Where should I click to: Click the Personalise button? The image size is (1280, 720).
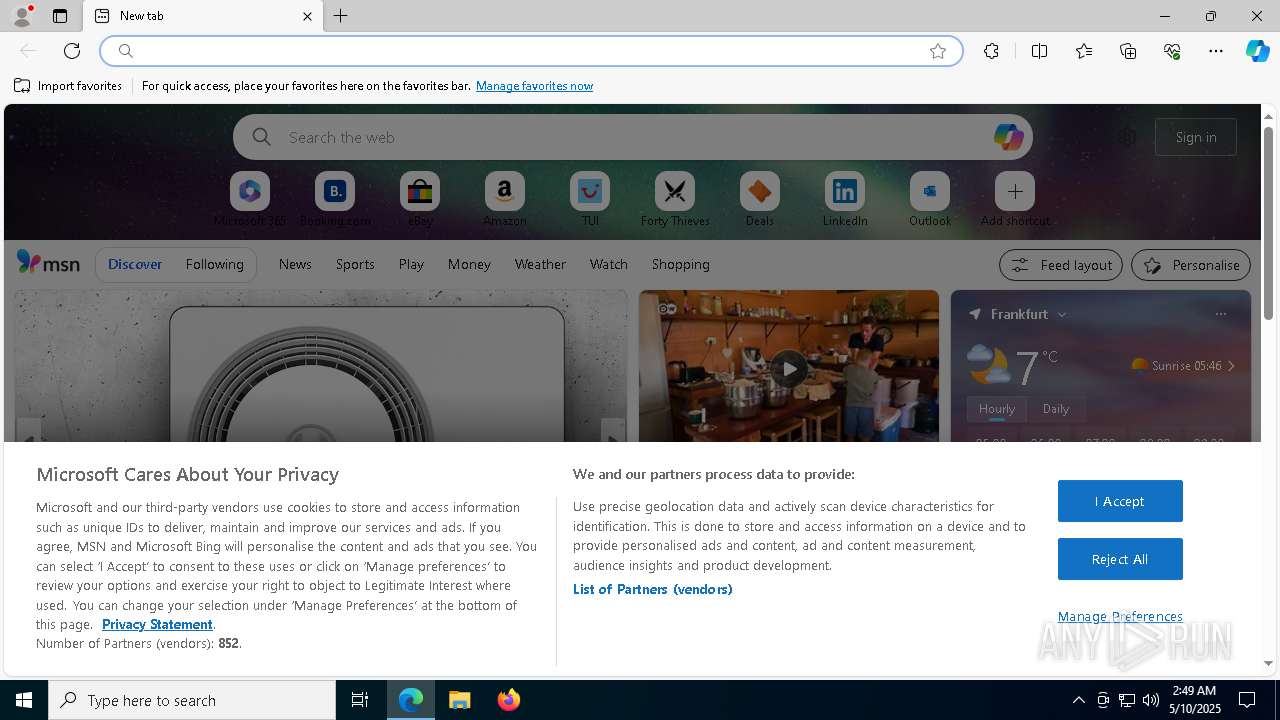pyautogui.click(x=1191, y=265)
